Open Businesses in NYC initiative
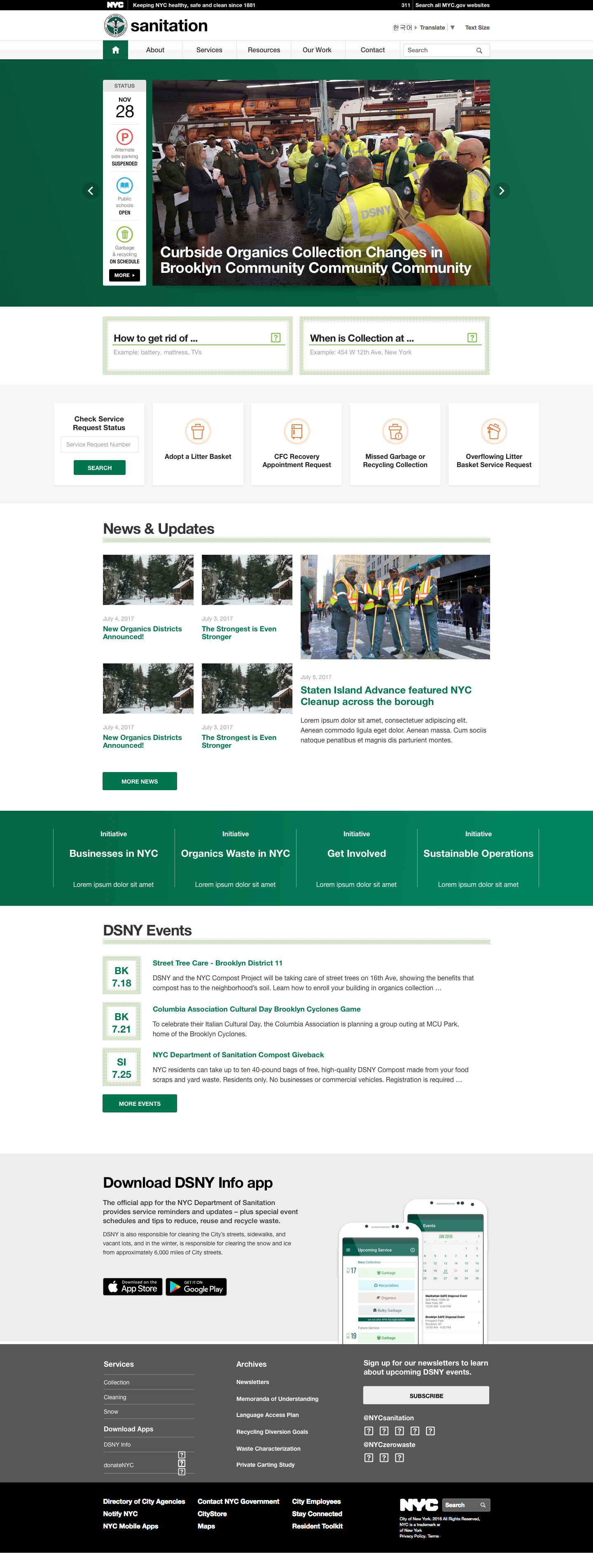The width and height of the screenshot is (593, 1568). pos(114,854)
